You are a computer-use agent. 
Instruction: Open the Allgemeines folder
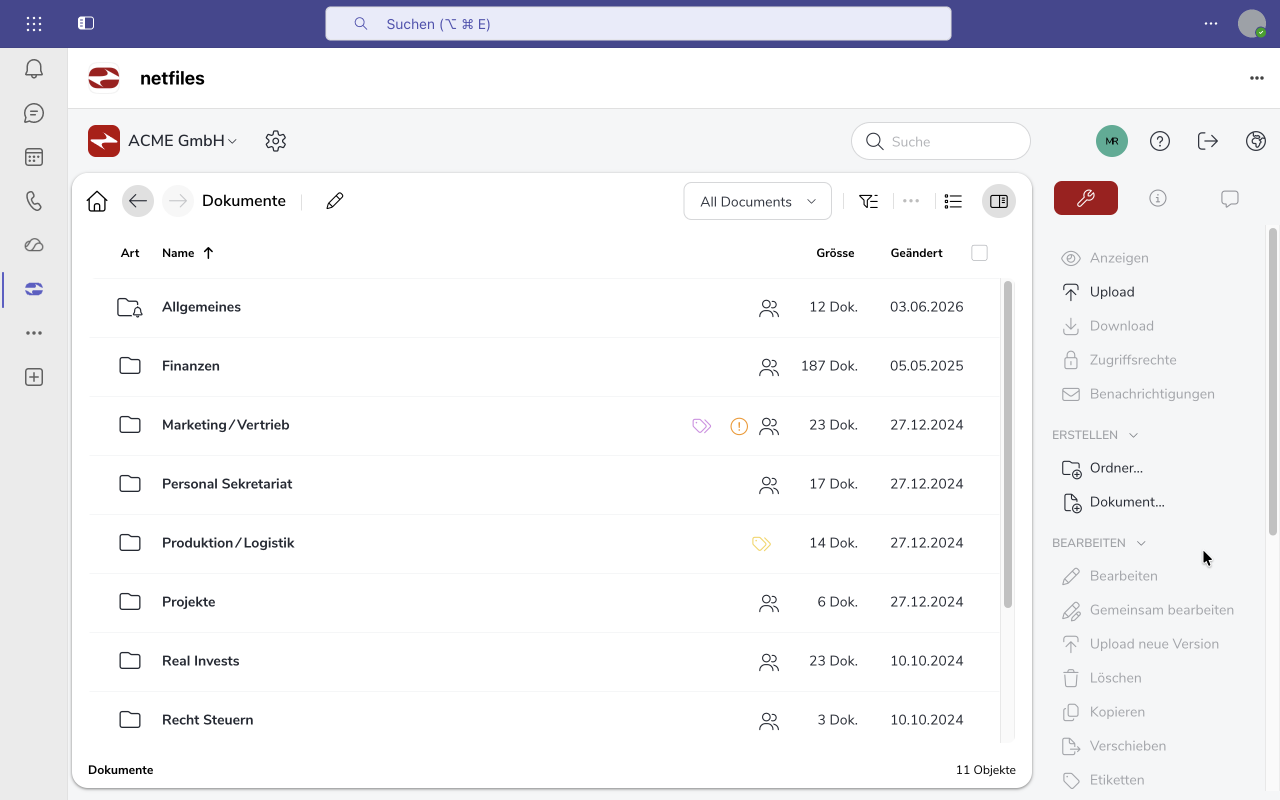point(201,307)
